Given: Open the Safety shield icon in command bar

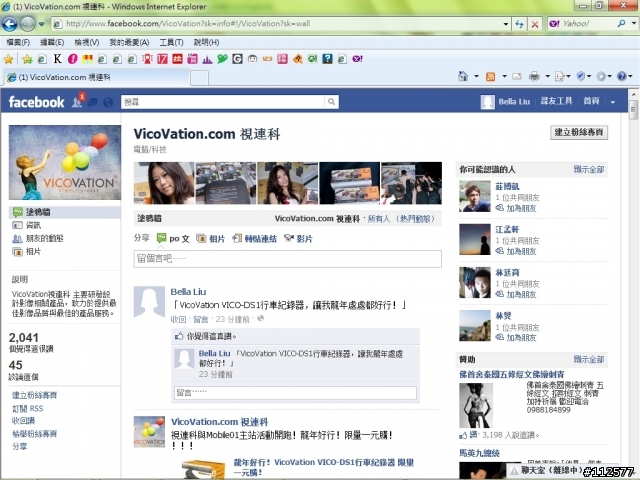Looking at the screenshot, I should (x=581, y=76).
